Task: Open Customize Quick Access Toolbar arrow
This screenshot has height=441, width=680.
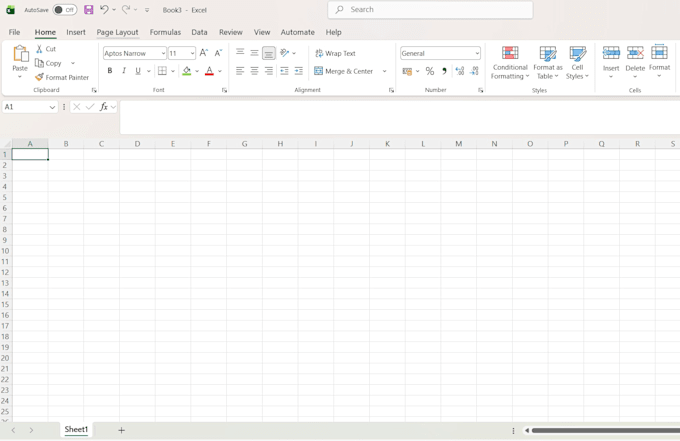Action: [x=147, y=10]
